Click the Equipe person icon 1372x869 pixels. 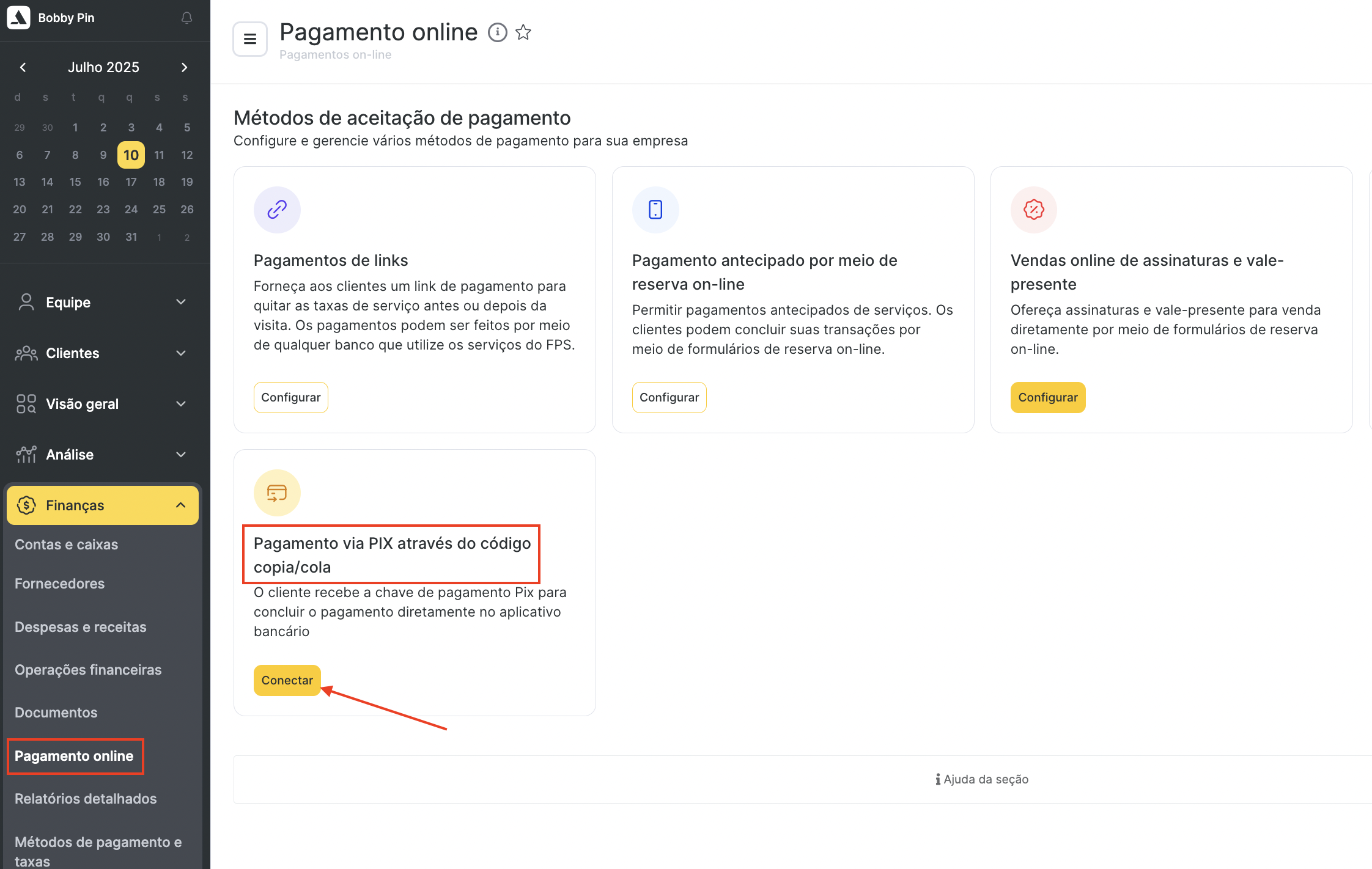(x=26, y=302)
